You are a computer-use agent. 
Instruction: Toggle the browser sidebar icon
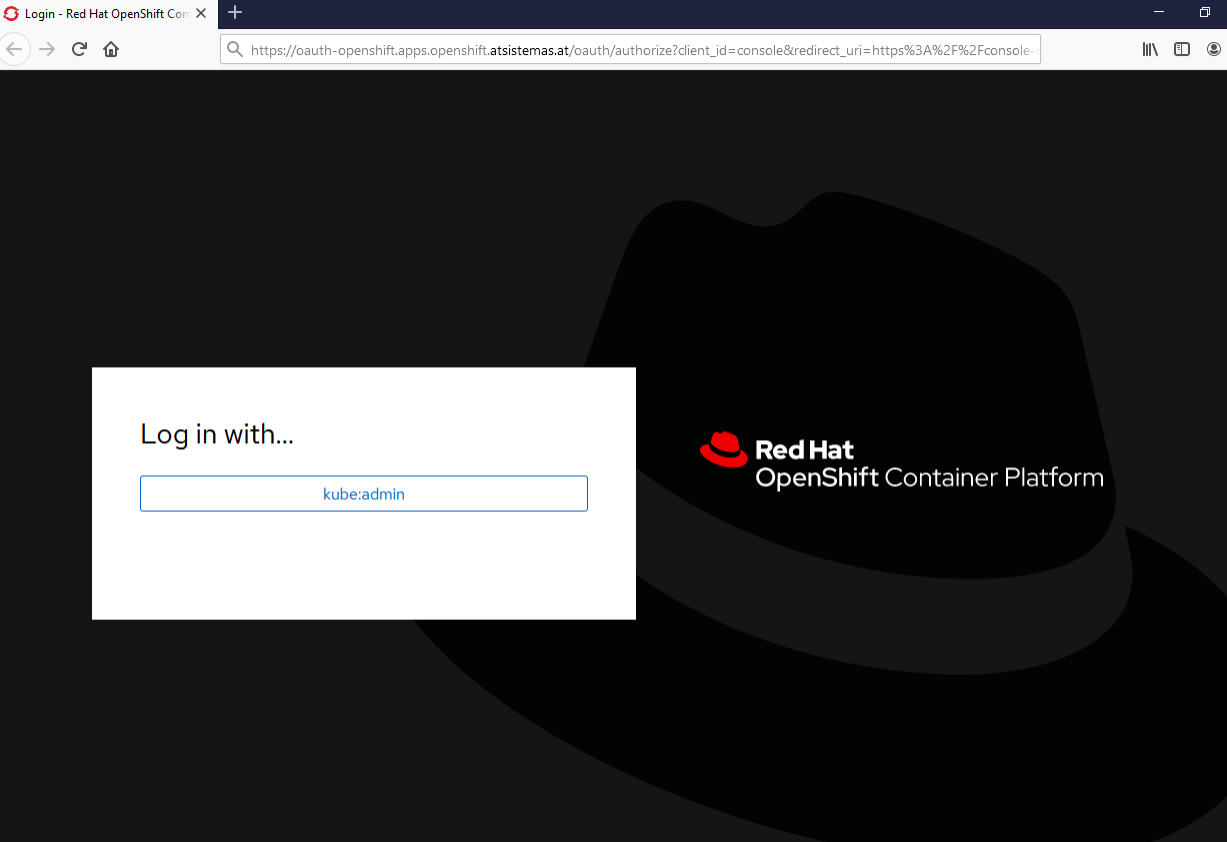point(1182,49)
